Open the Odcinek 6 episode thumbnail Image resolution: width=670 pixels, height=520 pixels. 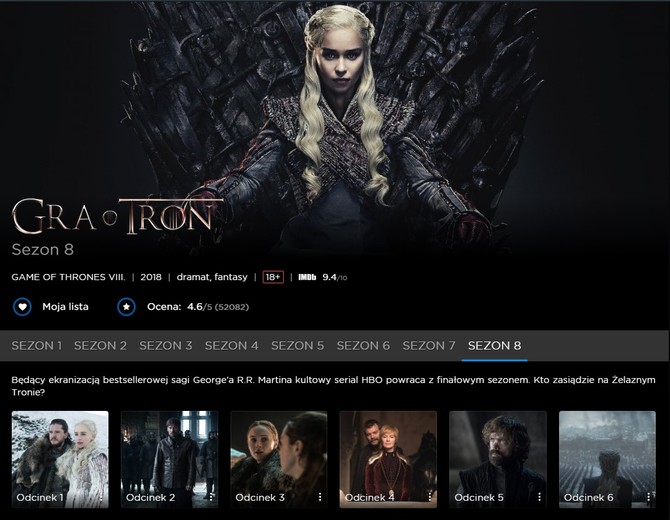tap(607, 459)
